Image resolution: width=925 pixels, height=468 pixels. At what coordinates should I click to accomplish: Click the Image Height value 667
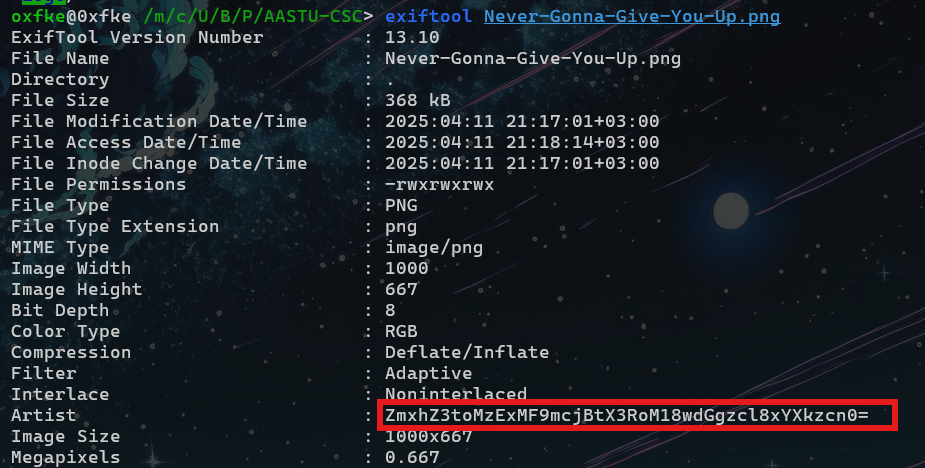point(402,289)
